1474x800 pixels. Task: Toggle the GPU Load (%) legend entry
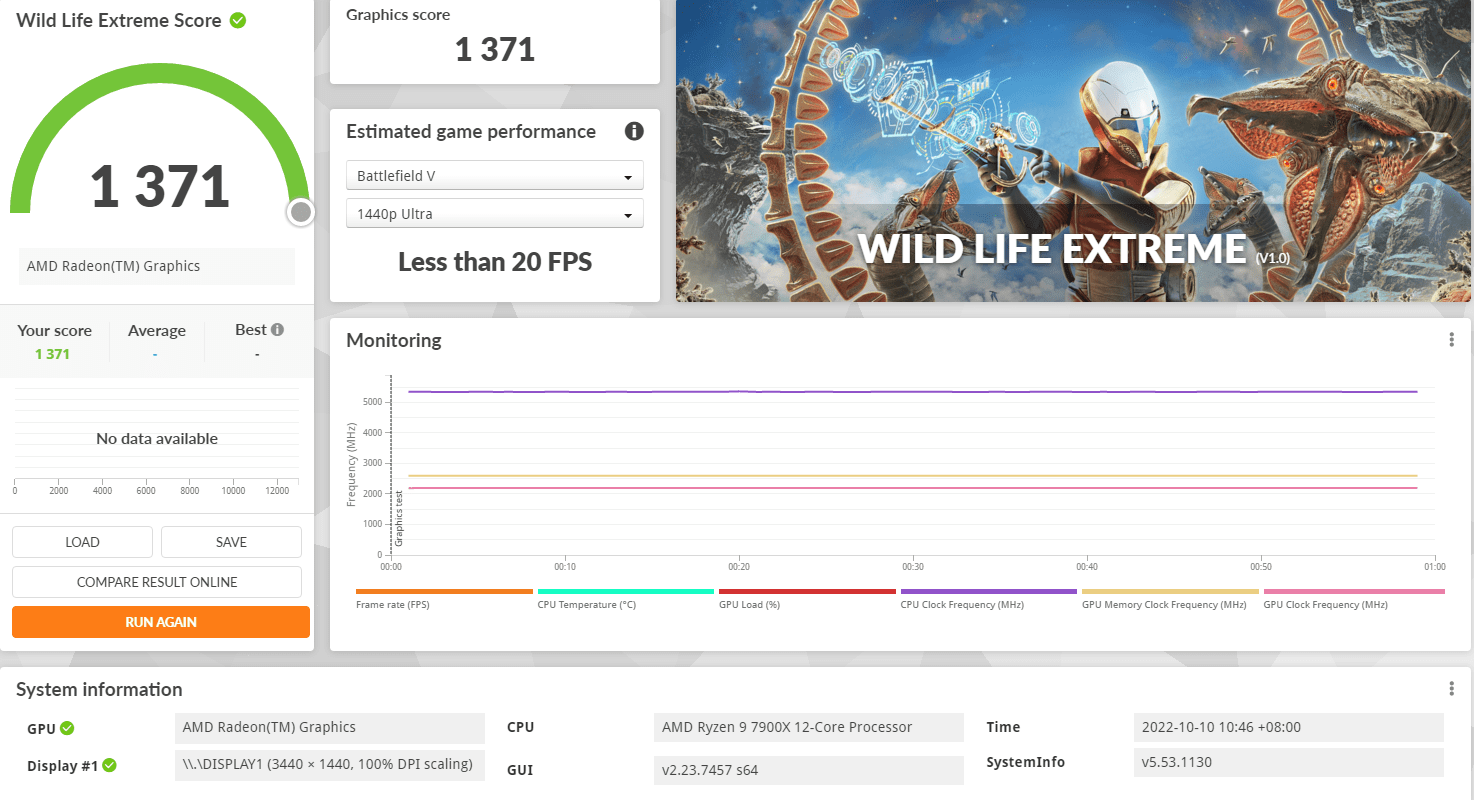pyautogui.click(x=807, y=599)
